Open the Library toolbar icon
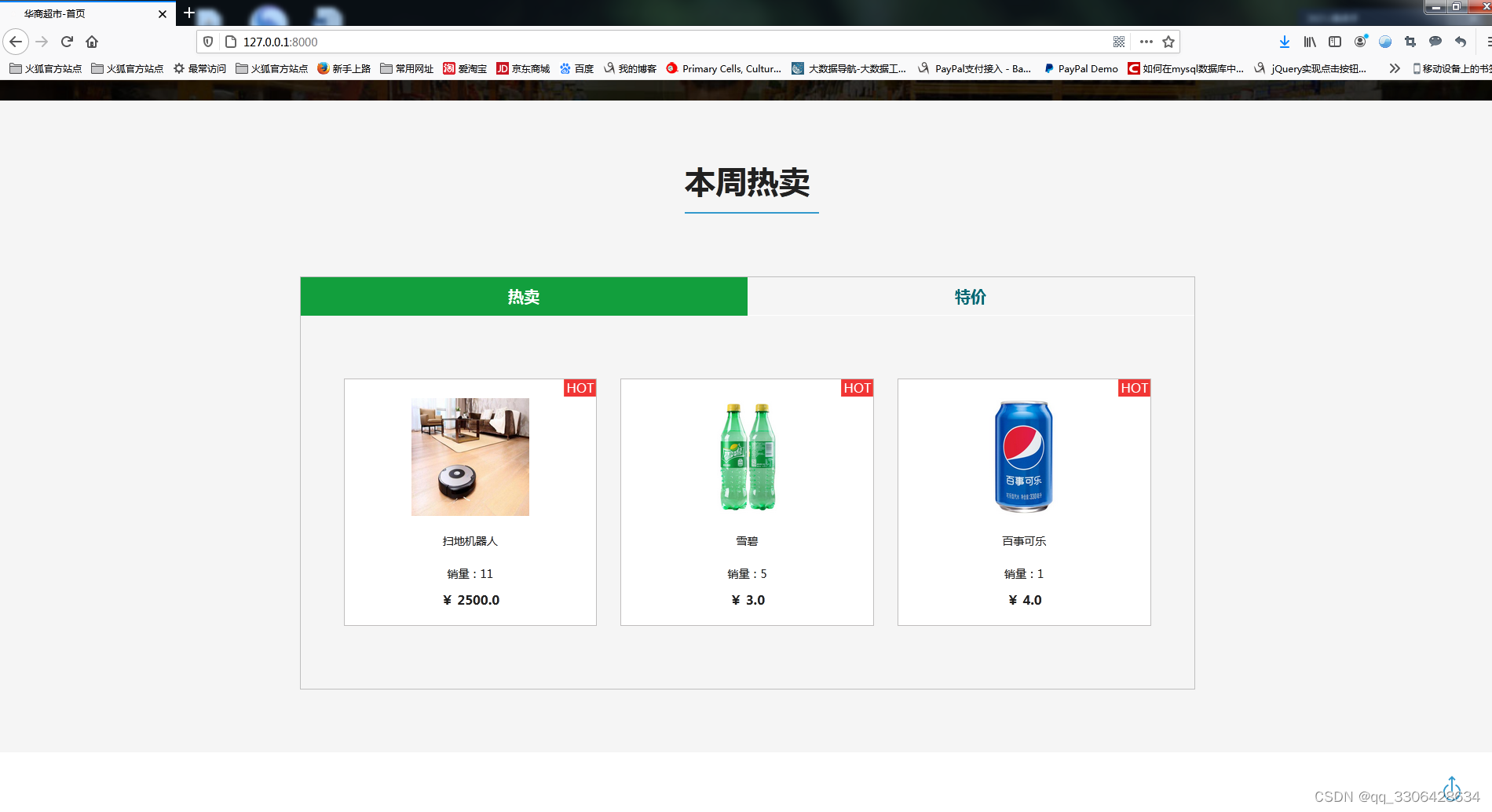This screenshot has height=812, width=1492. (1309, 42)
